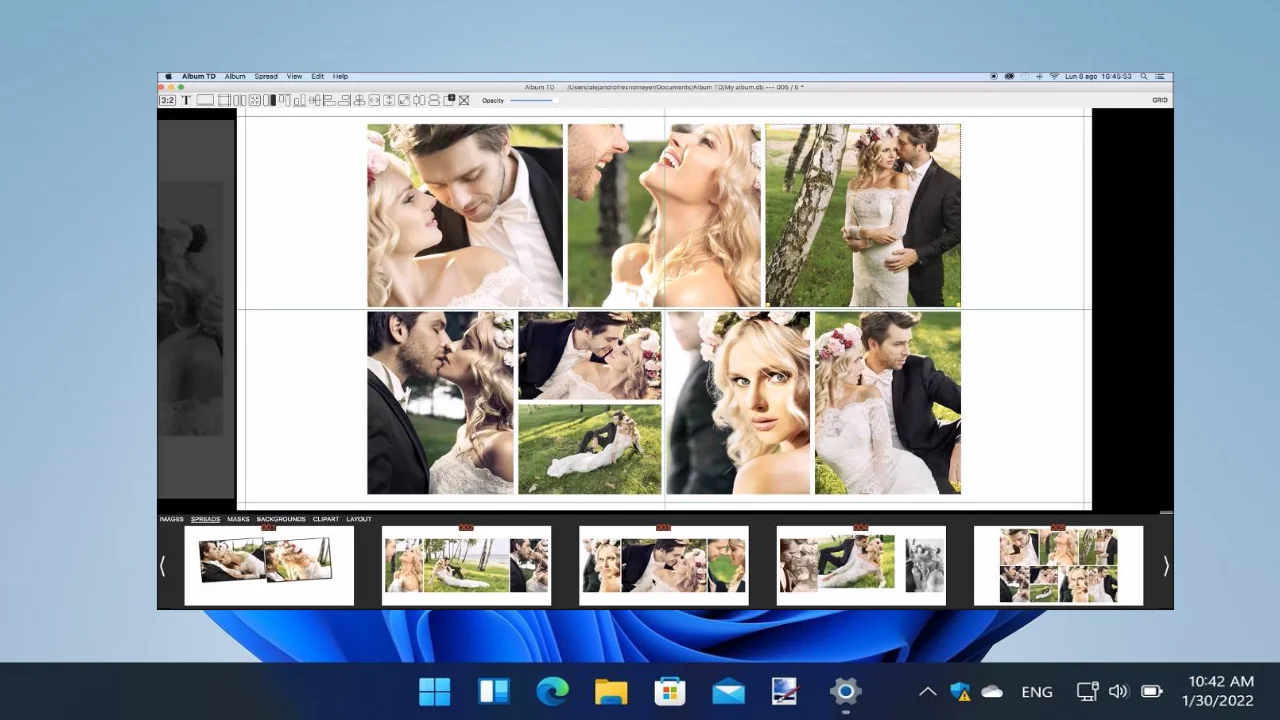Select the 3:2 aspect ratio button
The width and height of the screenshot is (1280, 720).
(x=167, y=100)
